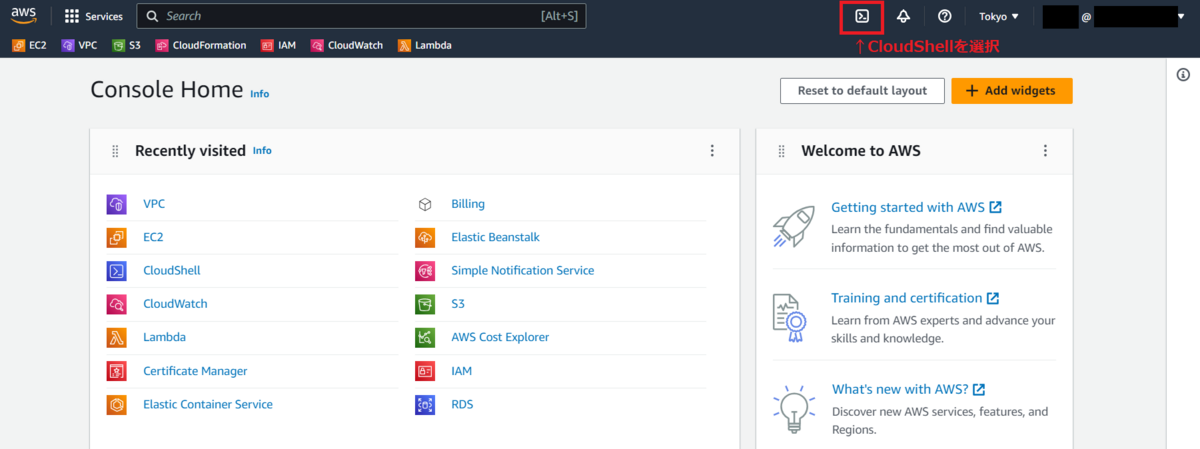The height and width of the screenshot is (449, 1200).
Task: Click the Add widgets button
Action: pyautogui.click(x=1011, y=91)
